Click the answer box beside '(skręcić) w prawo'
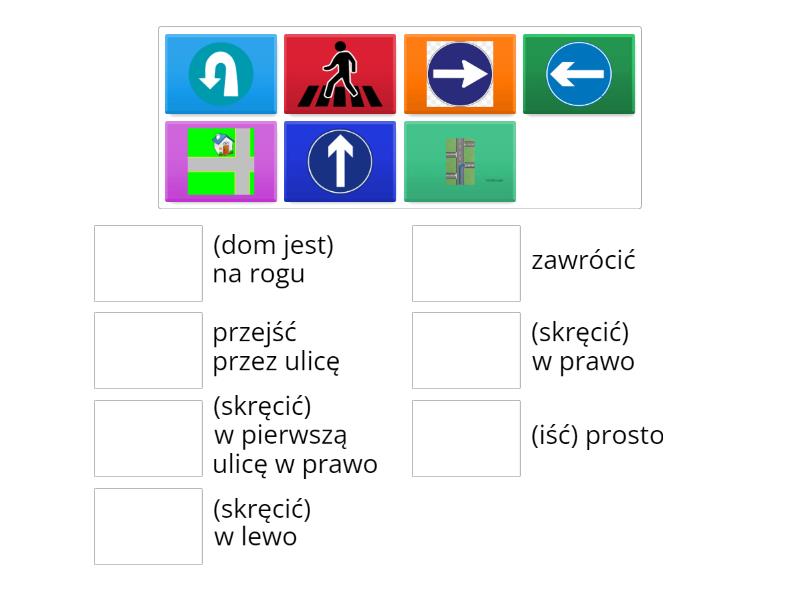This screenshot has width=800, height=600. pos(466,350)
